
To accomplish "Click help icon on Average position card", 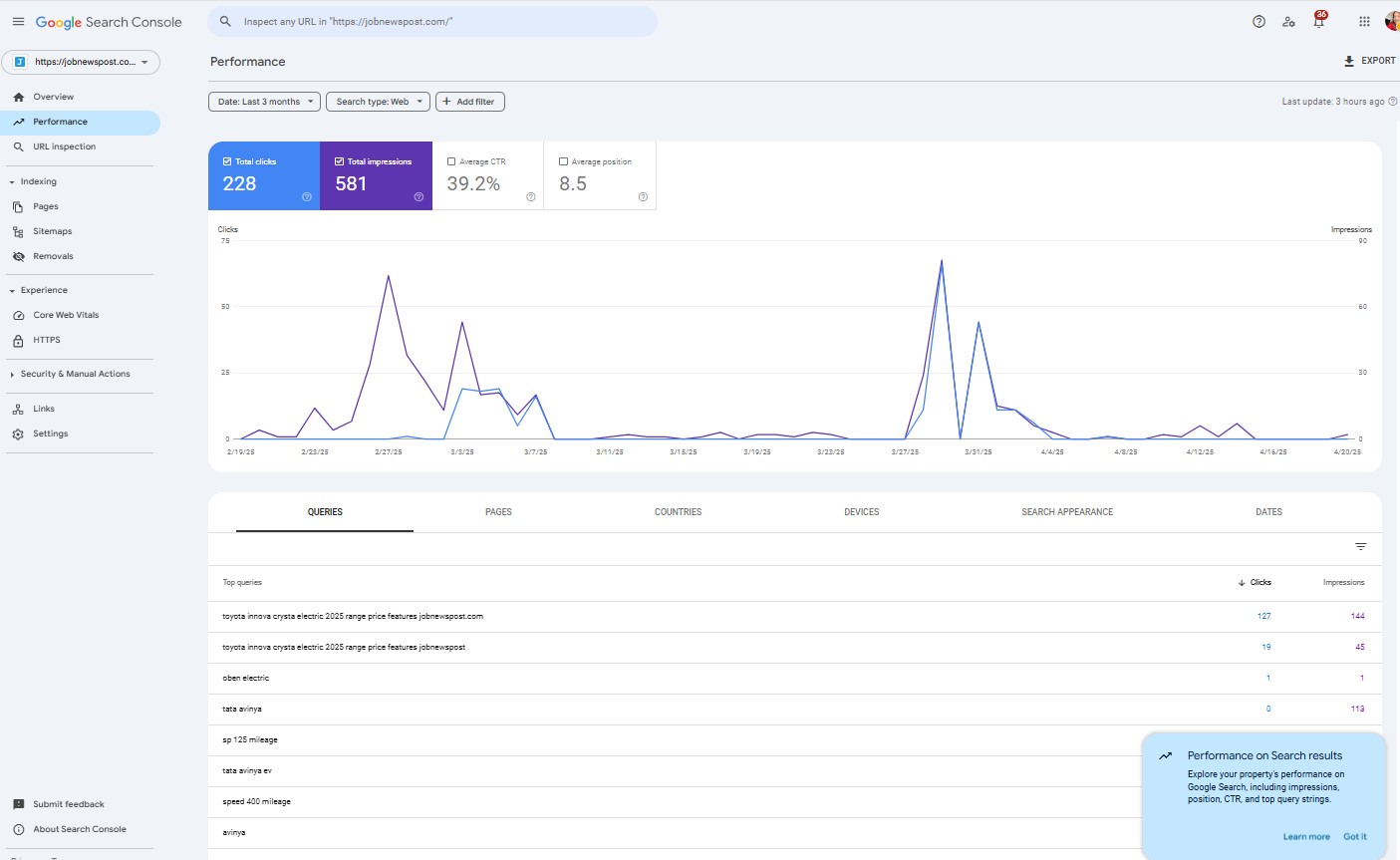I will [x=643, y=197].
